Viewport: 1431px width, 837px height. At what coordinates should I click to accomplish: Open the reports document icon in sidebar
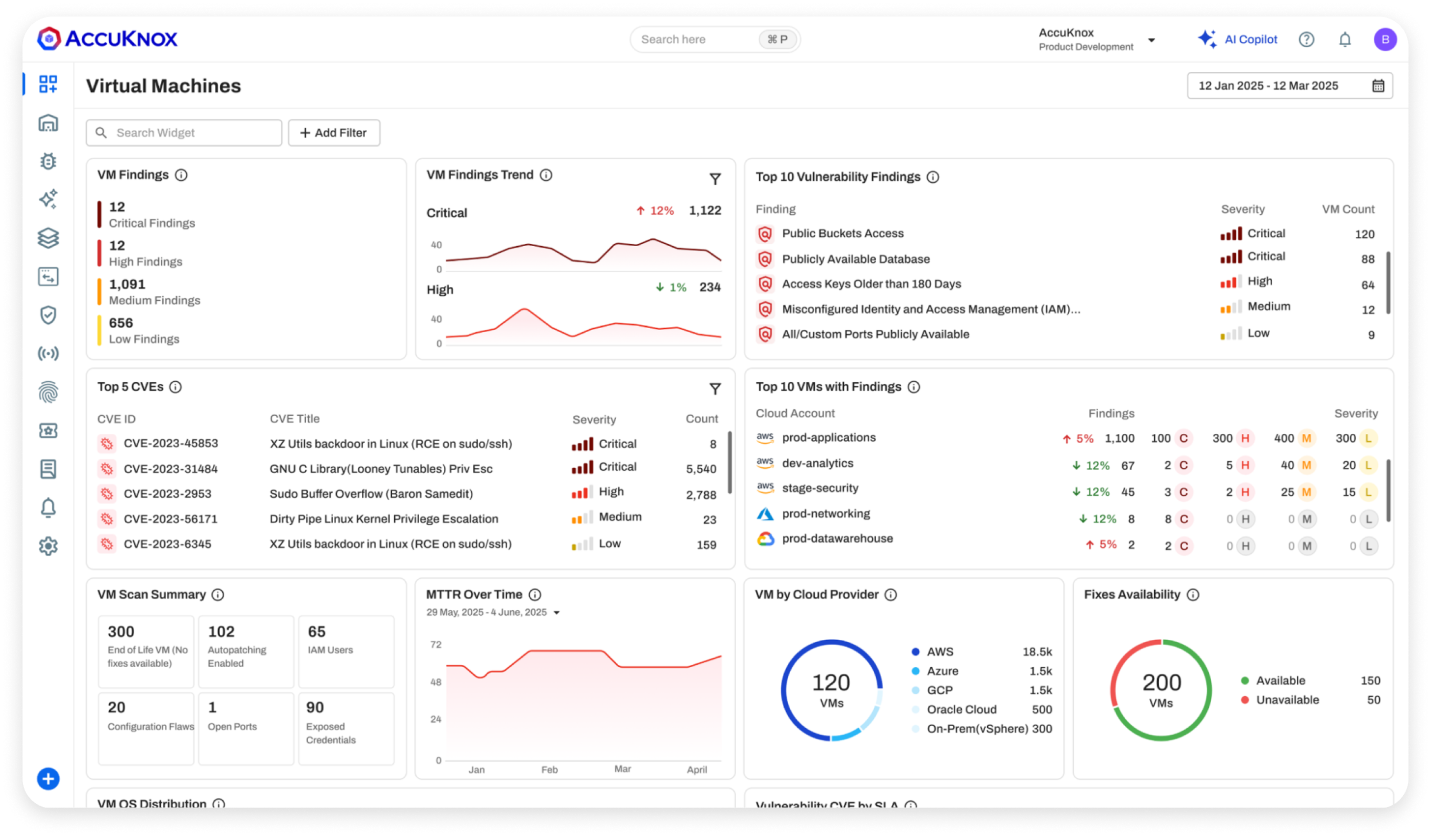47,468
